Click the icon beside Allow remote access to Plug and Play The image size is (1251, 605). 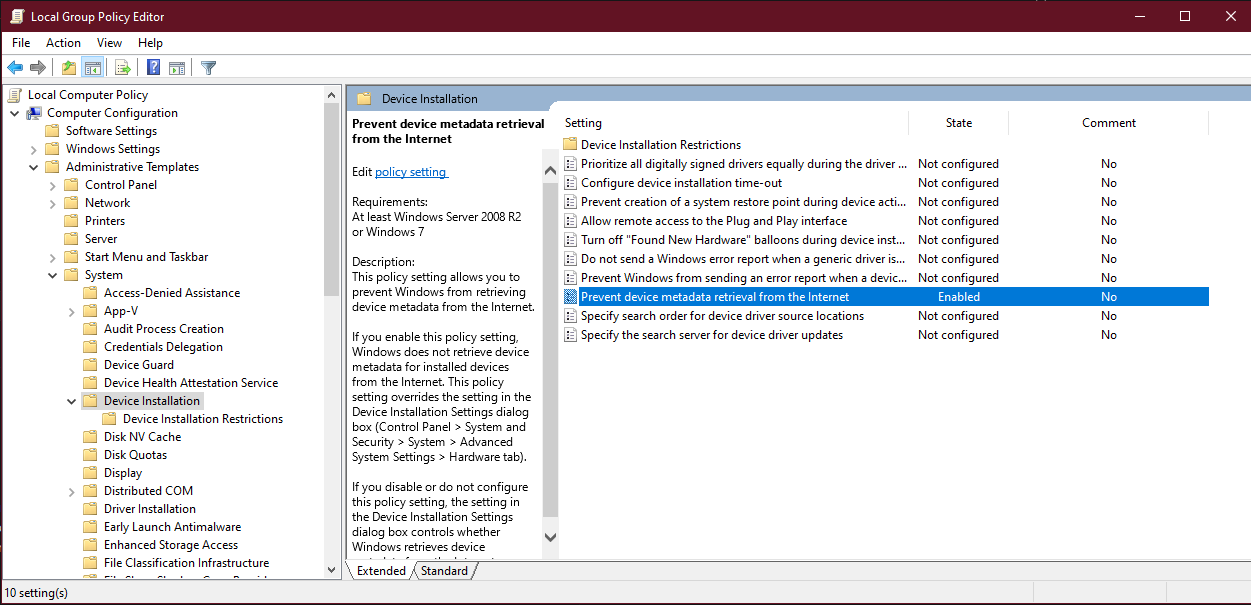pos(571,221)
